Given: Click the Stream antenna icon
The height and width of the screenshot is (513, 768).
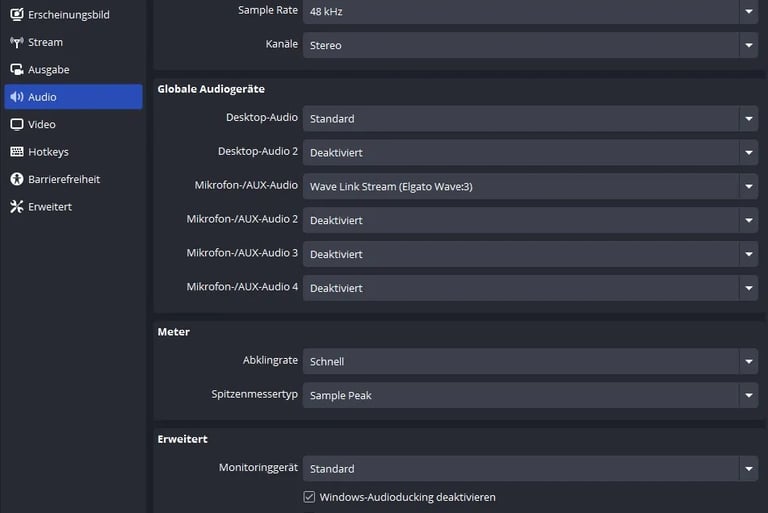Looking at the screenshot, I should click(17, 42).
